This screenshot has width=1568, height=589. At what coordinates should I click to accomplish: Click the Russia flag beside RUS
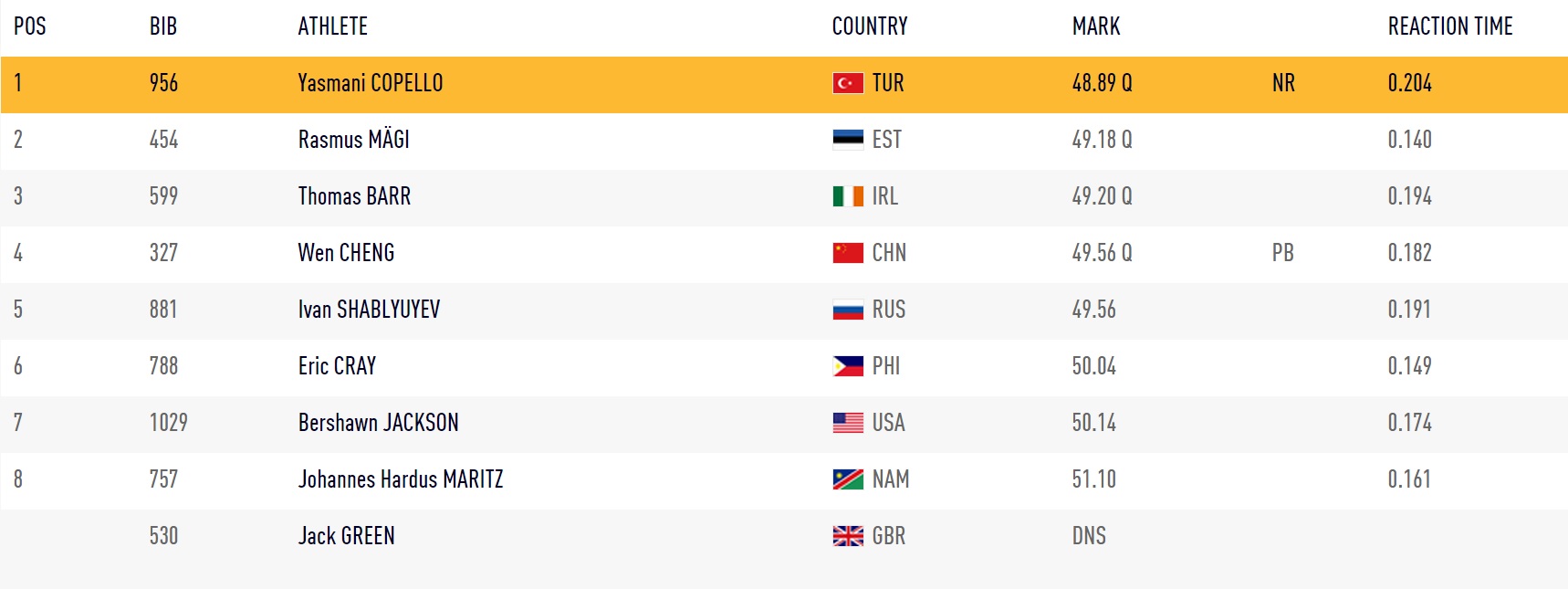[848, 310]
